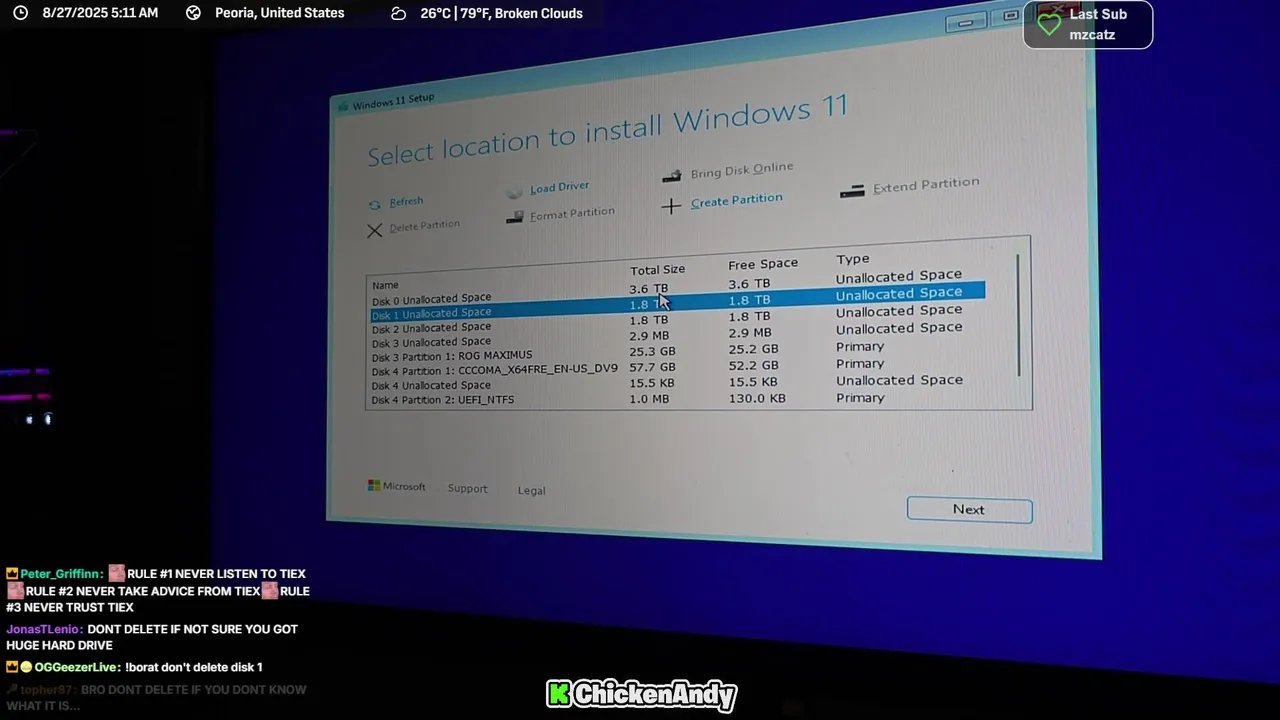Click the ChickenAndy channel name
The height and width of the screenshot is (720, 1280).
[655, 695]
